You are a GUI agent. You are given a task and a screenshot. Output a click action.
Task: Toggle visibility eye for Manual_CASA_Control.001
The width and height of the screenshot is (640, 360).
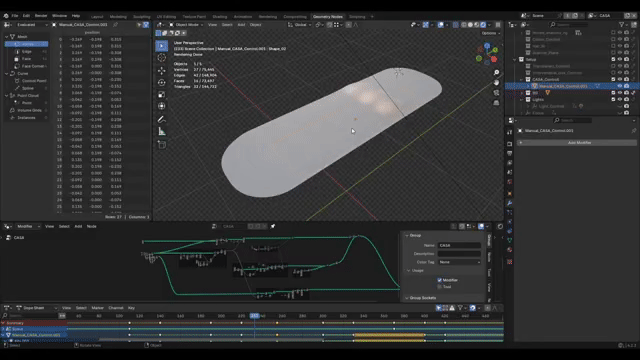(x=620, y=86)
